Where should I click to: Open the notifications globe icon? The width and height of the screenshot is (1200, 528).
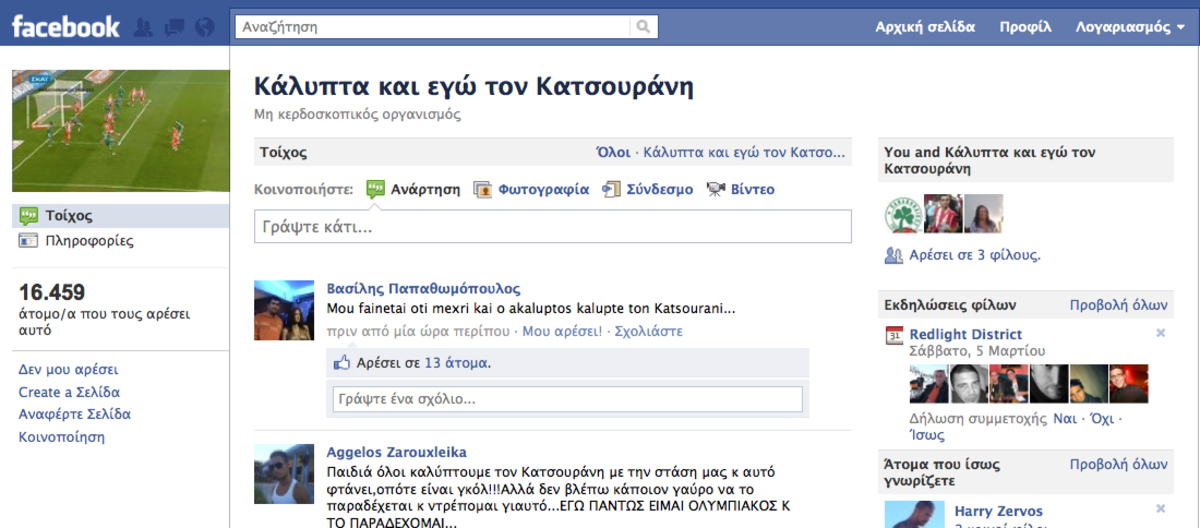206,27
